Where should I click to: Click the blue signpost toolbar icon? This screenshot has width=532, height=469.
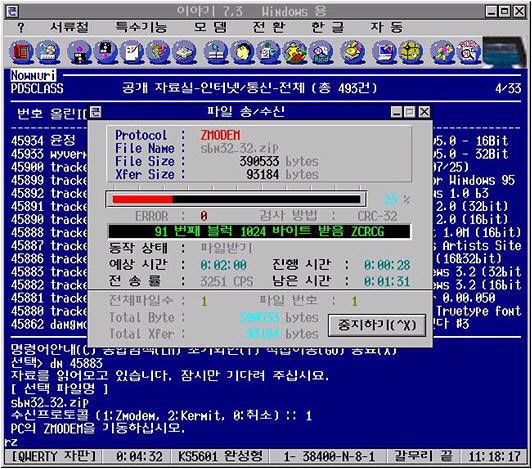click(216, 52)
